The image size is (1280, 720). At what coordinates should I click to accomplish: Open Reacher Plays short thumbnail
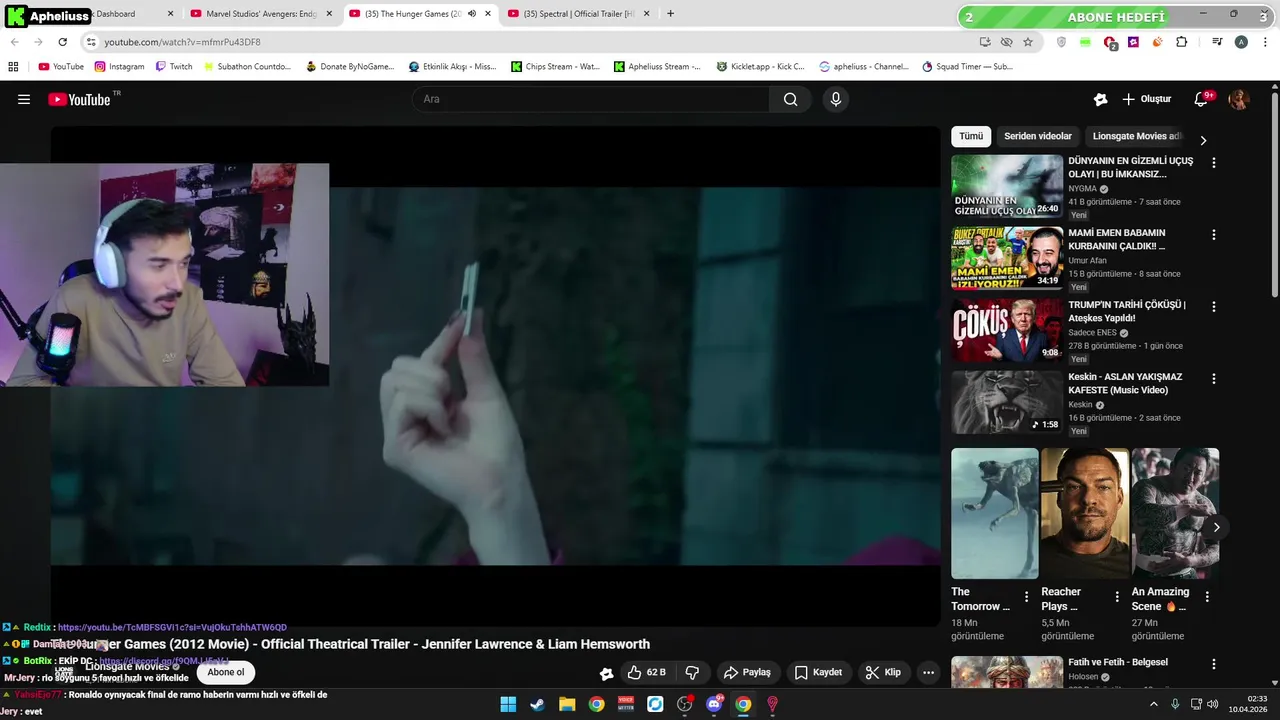pos(1085,513)
